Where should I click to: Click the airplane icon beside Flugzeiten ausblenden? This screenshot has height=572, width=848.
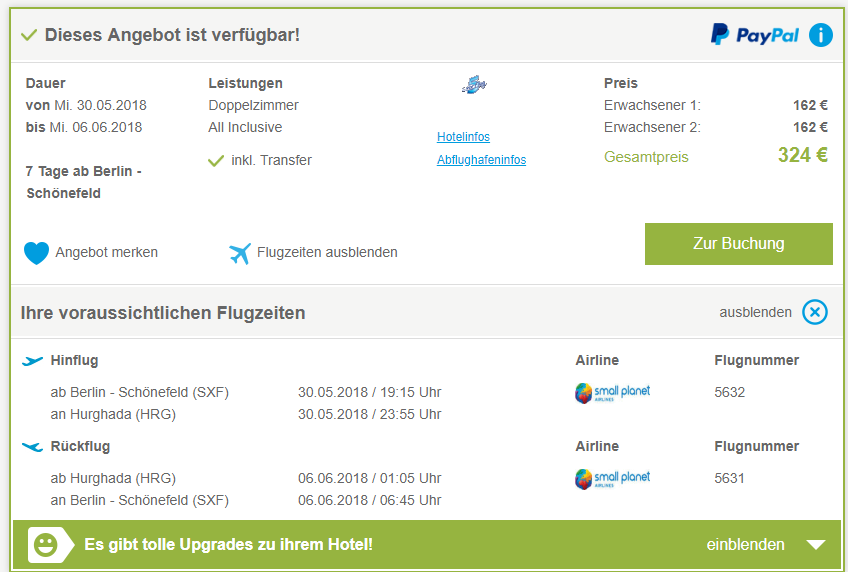(240, 253)
